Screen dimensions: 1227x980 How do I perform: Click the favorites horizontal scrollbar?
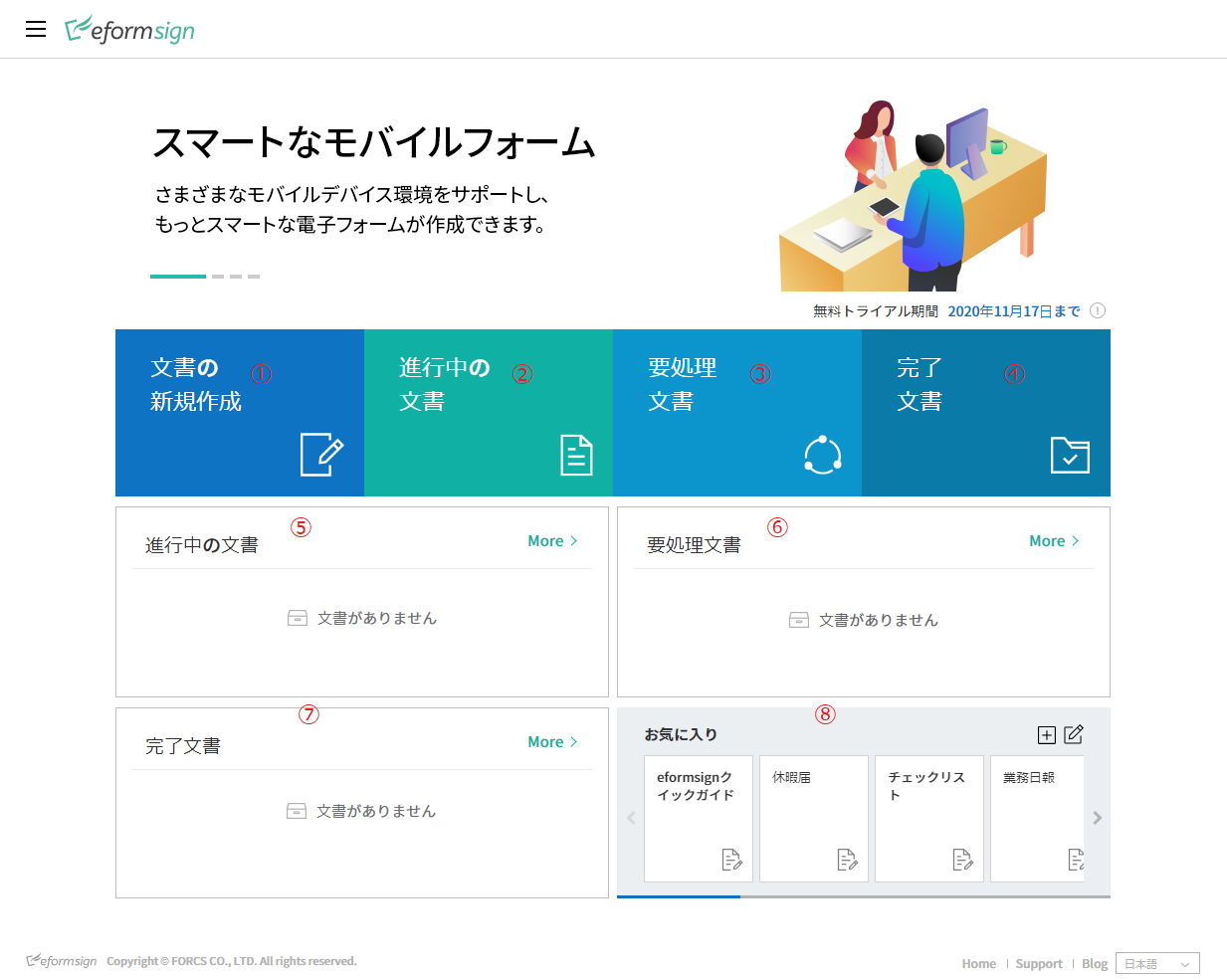click(x=864, y=896)
